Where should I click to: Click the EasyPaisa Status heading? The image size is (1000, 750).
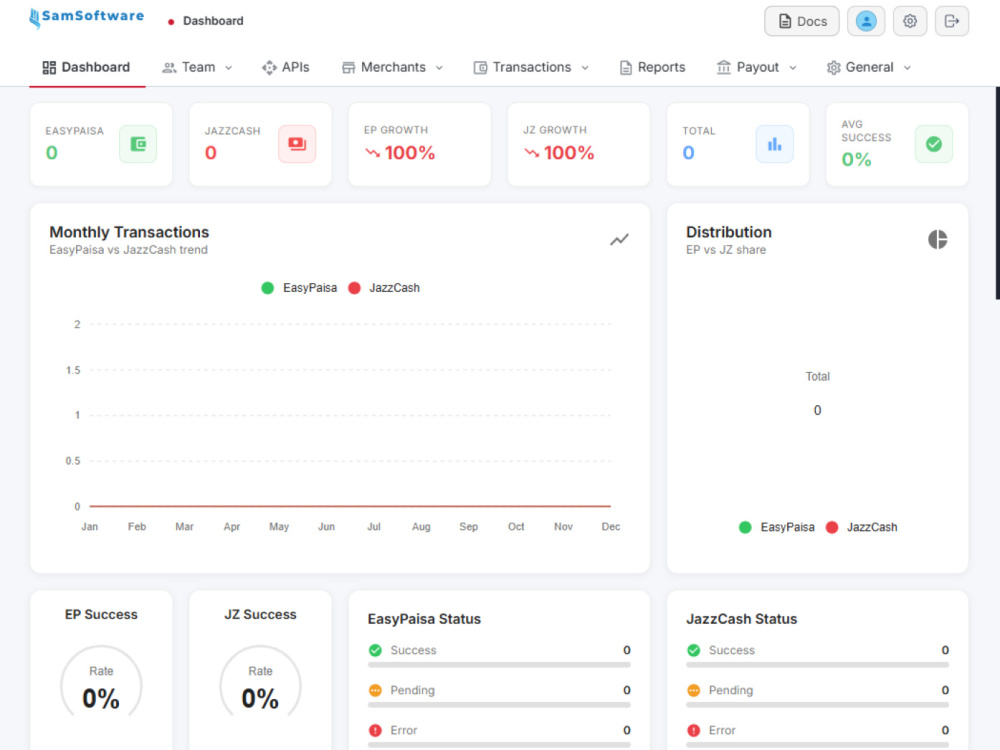tap(424, 619)
